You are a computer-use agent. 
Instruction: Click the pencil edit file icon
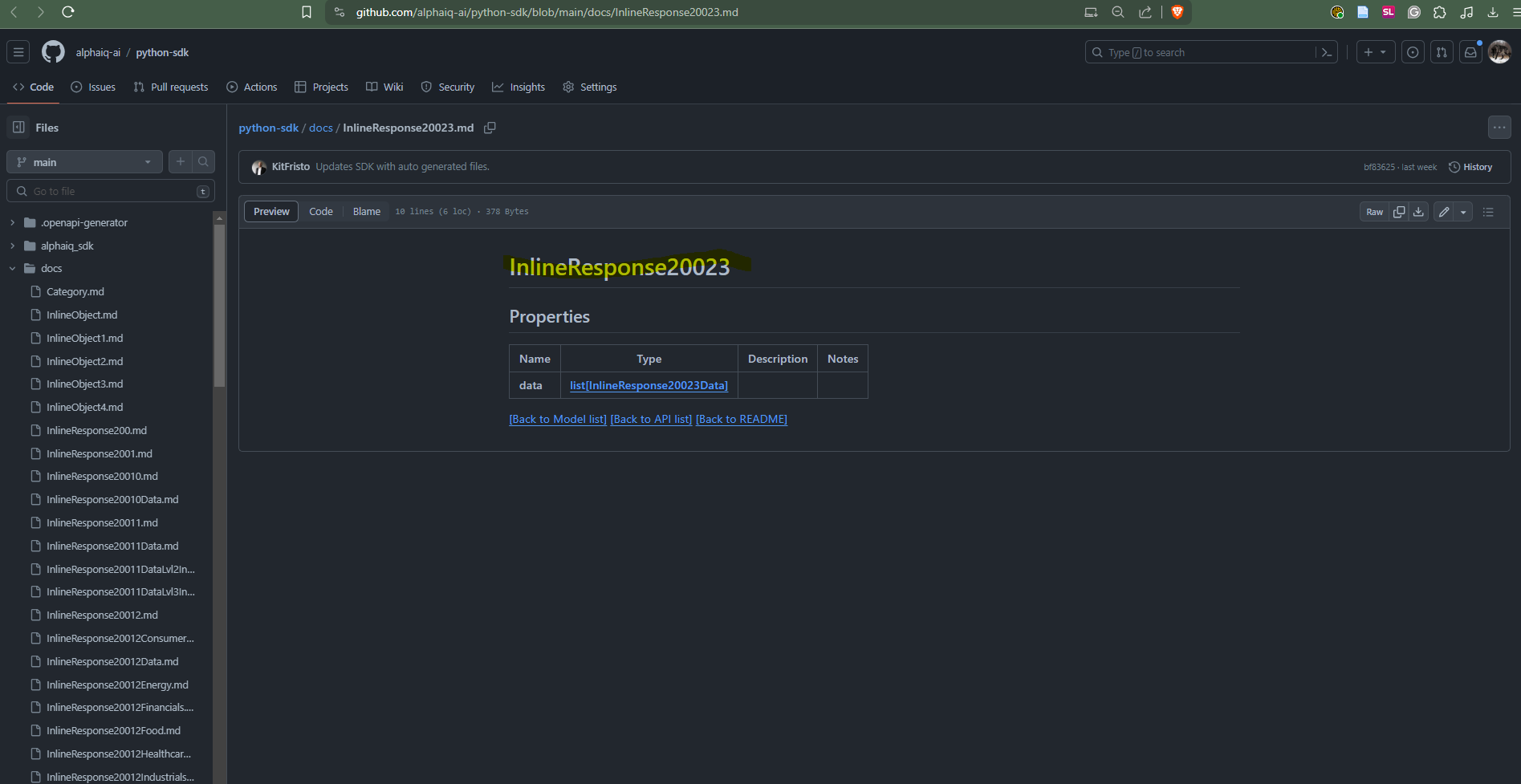click(x=1444, y=212)
